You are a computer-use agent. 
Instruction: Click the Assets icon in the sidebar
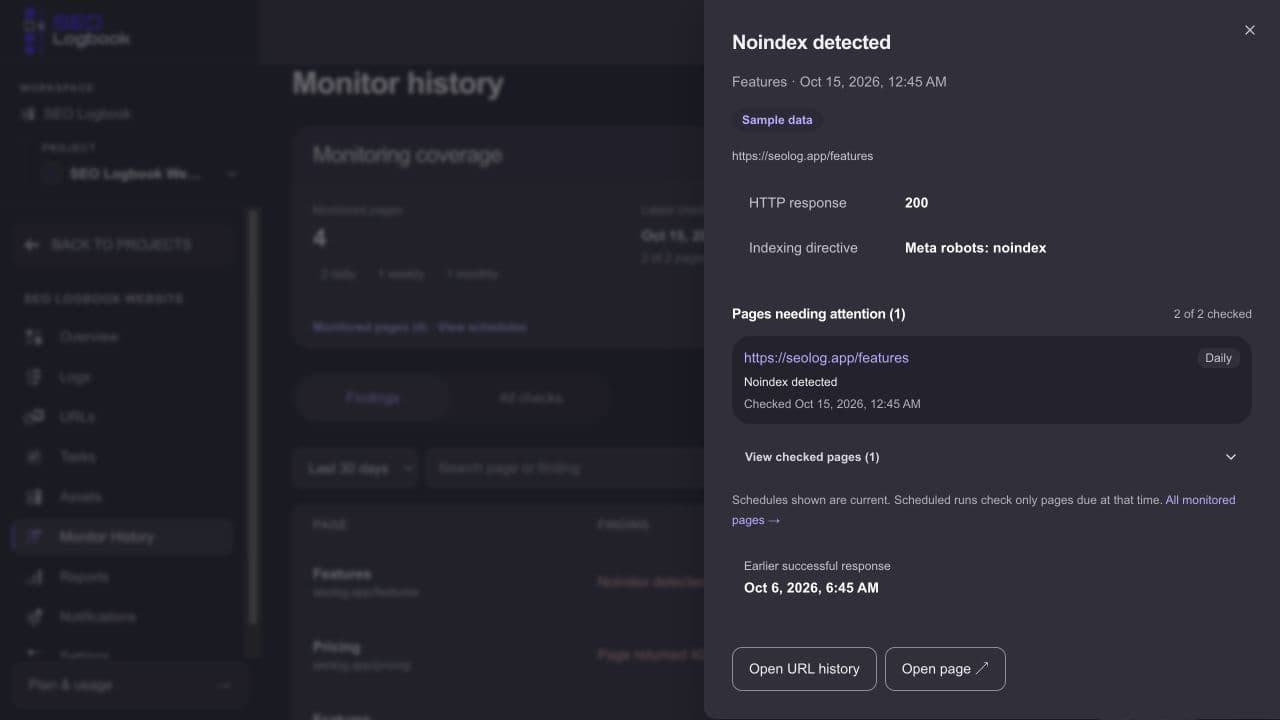(34, 497)
